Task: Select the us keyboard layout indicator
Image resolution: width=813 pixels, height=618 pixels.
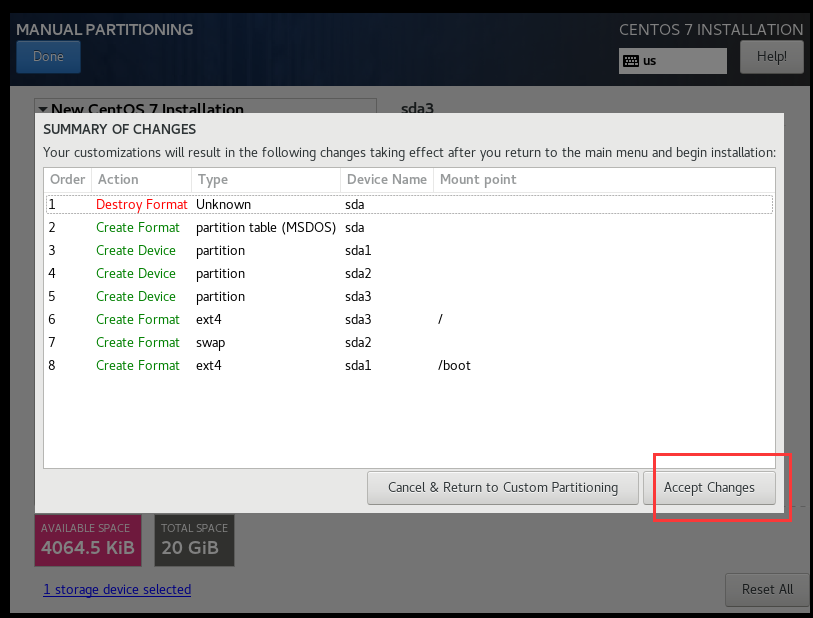Action: point(672,61)
